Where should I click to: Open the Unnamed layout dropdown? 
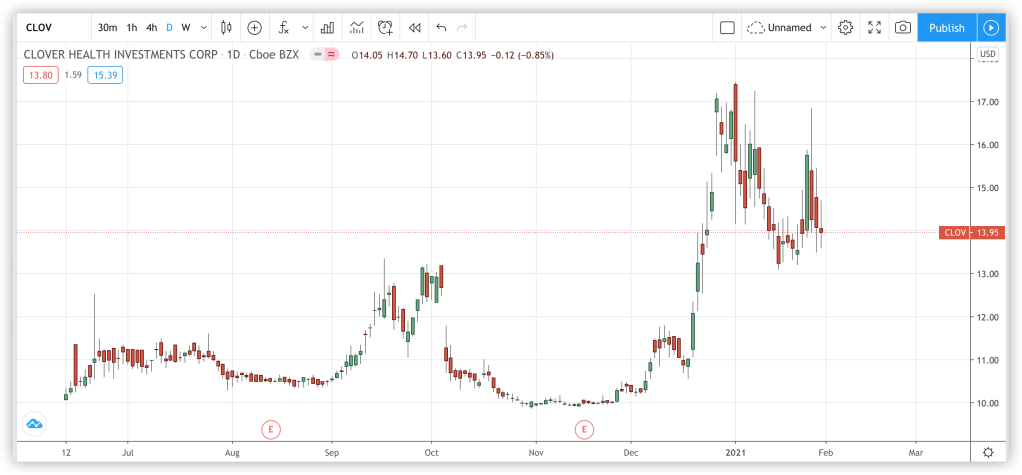(x=788, y=28)
